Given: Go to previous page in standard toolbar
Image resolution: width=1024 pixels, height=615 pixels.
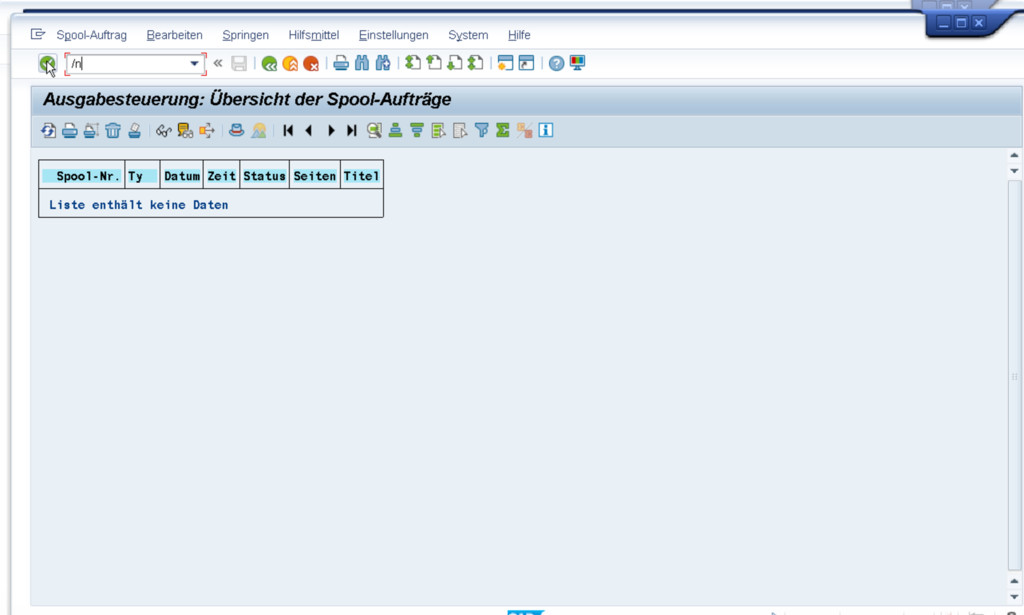Looking at the screenshot, I should [x=434, y=63].
